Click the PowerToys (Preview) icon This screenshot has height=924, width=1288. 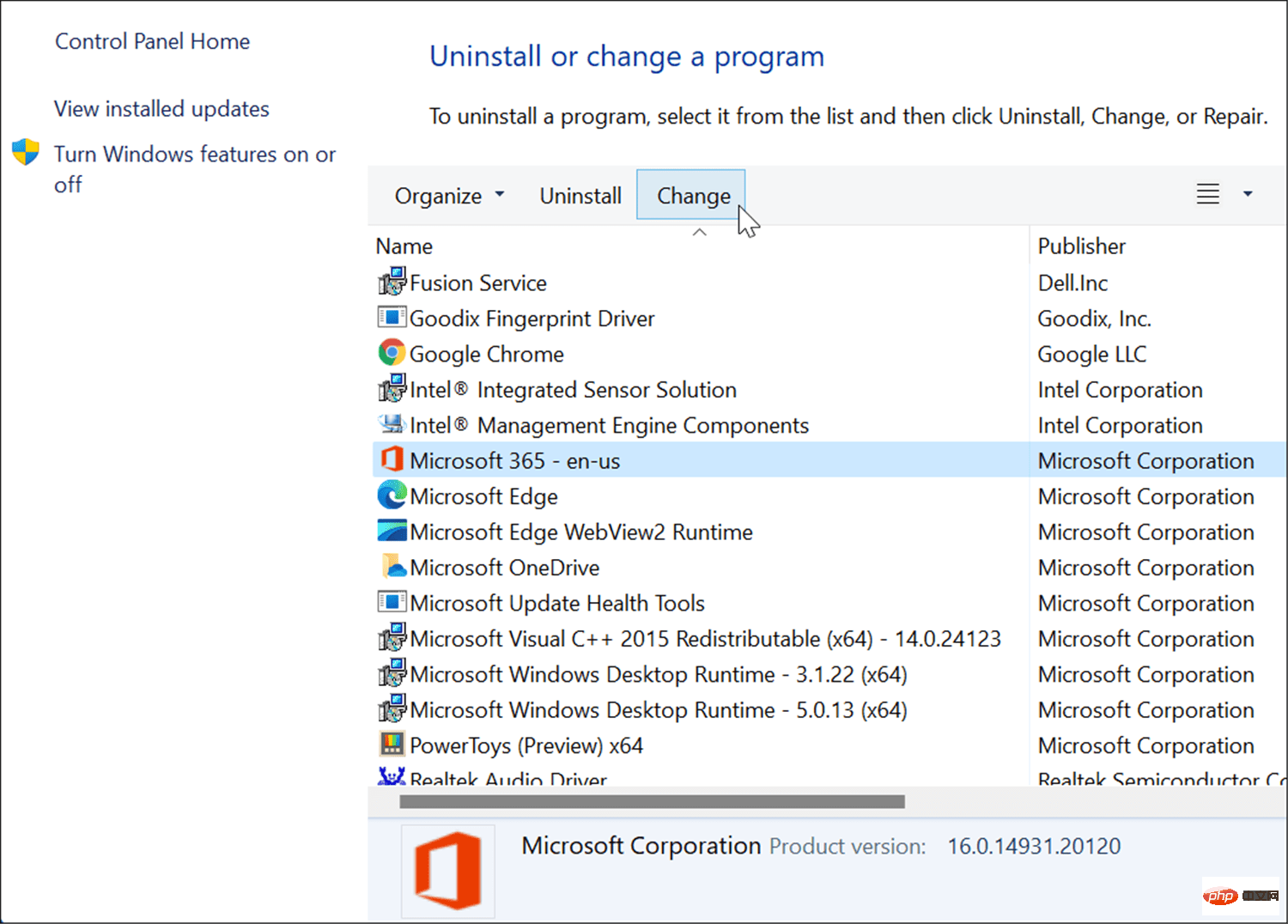click(x=392, y=744)
